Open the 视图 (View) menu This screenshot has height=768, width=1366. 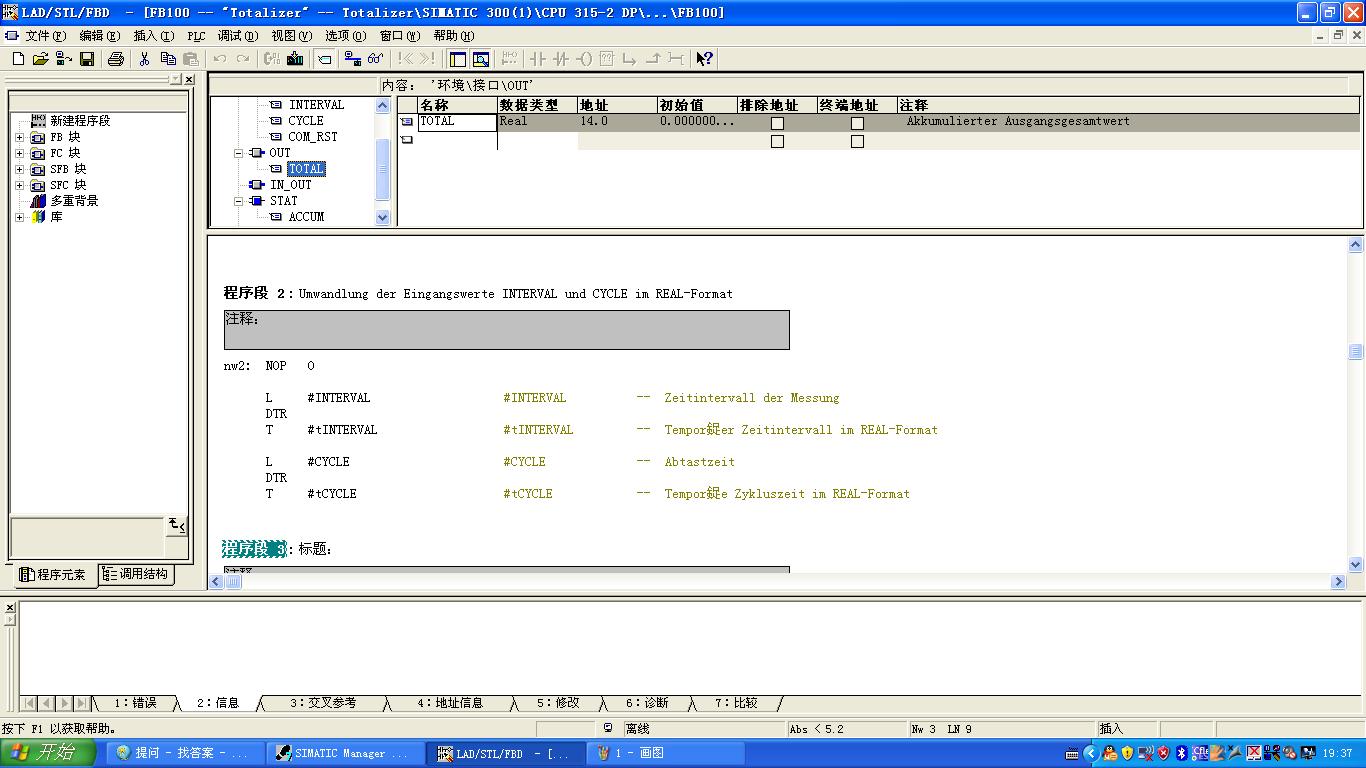[x=292, y=36]
